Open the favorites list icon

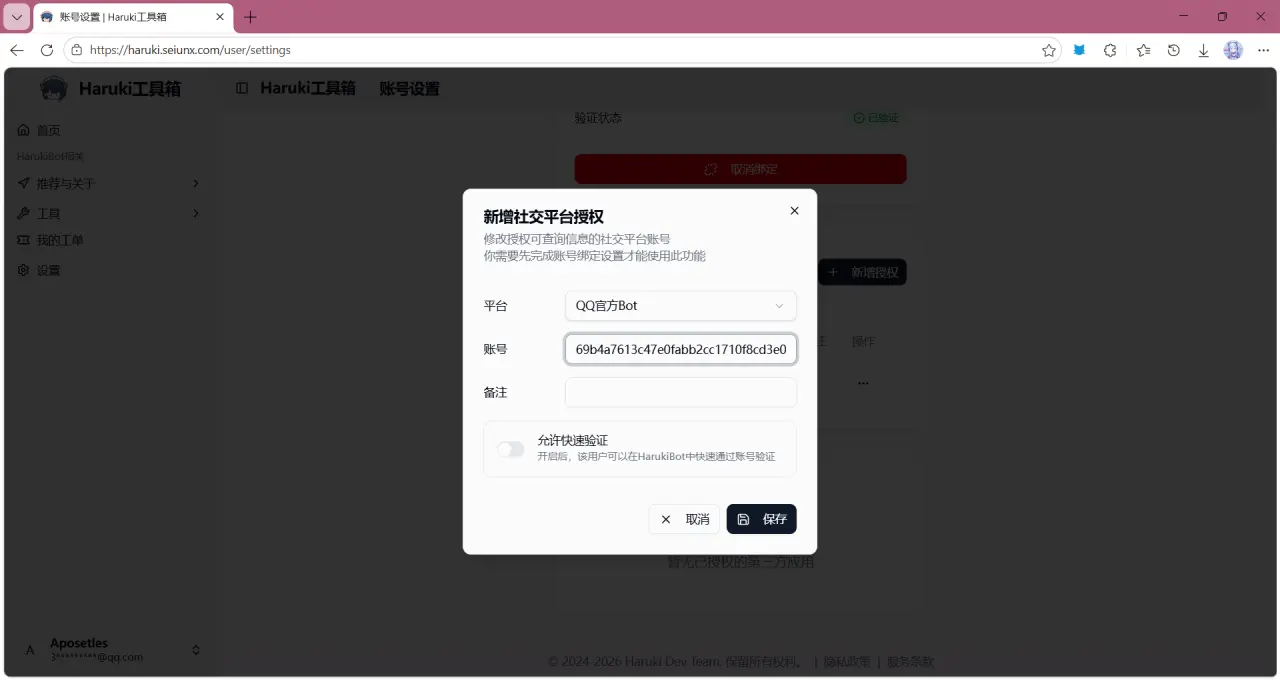coord(1143,50)
